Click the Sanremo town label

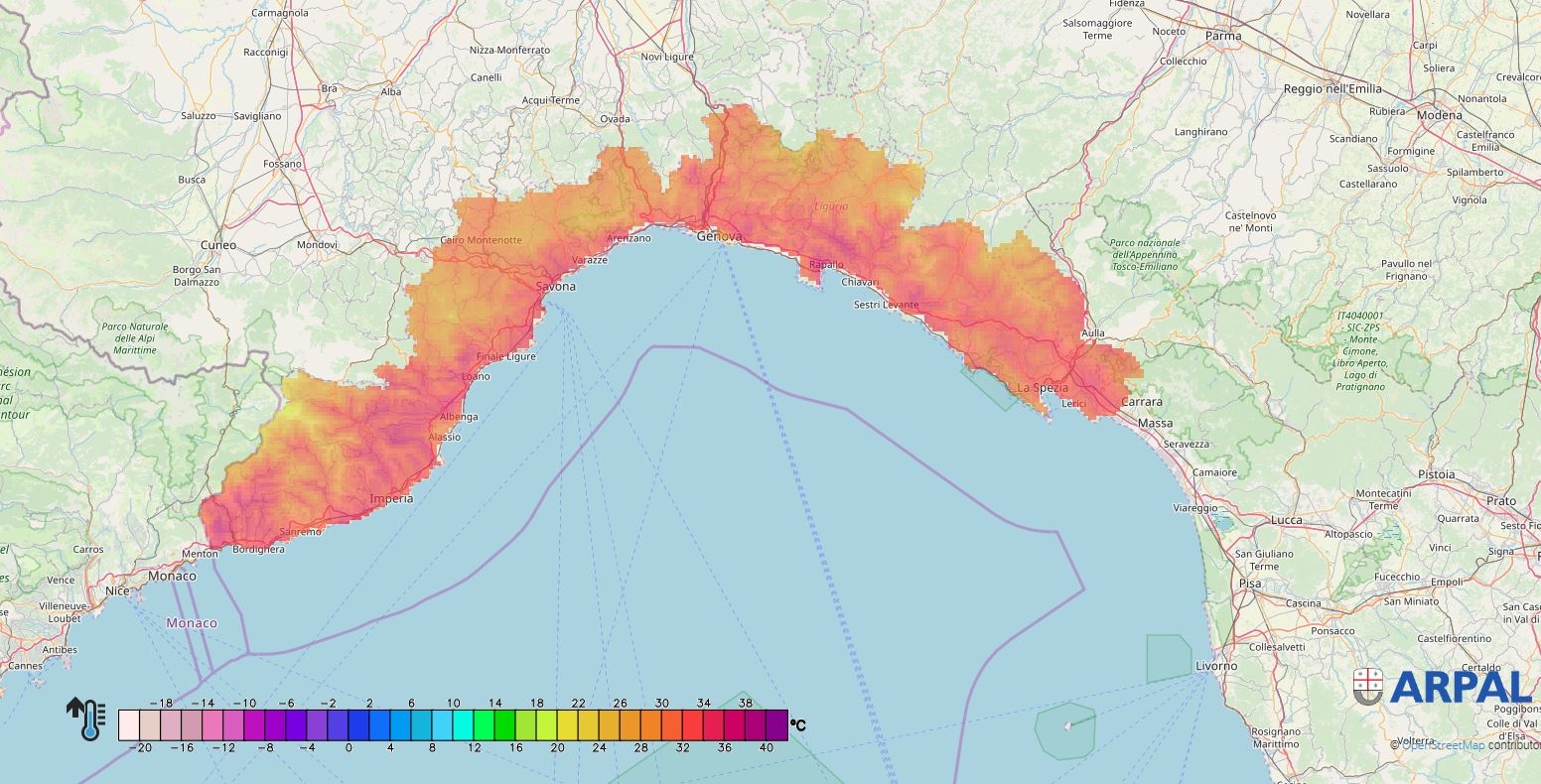coord(300,532)
